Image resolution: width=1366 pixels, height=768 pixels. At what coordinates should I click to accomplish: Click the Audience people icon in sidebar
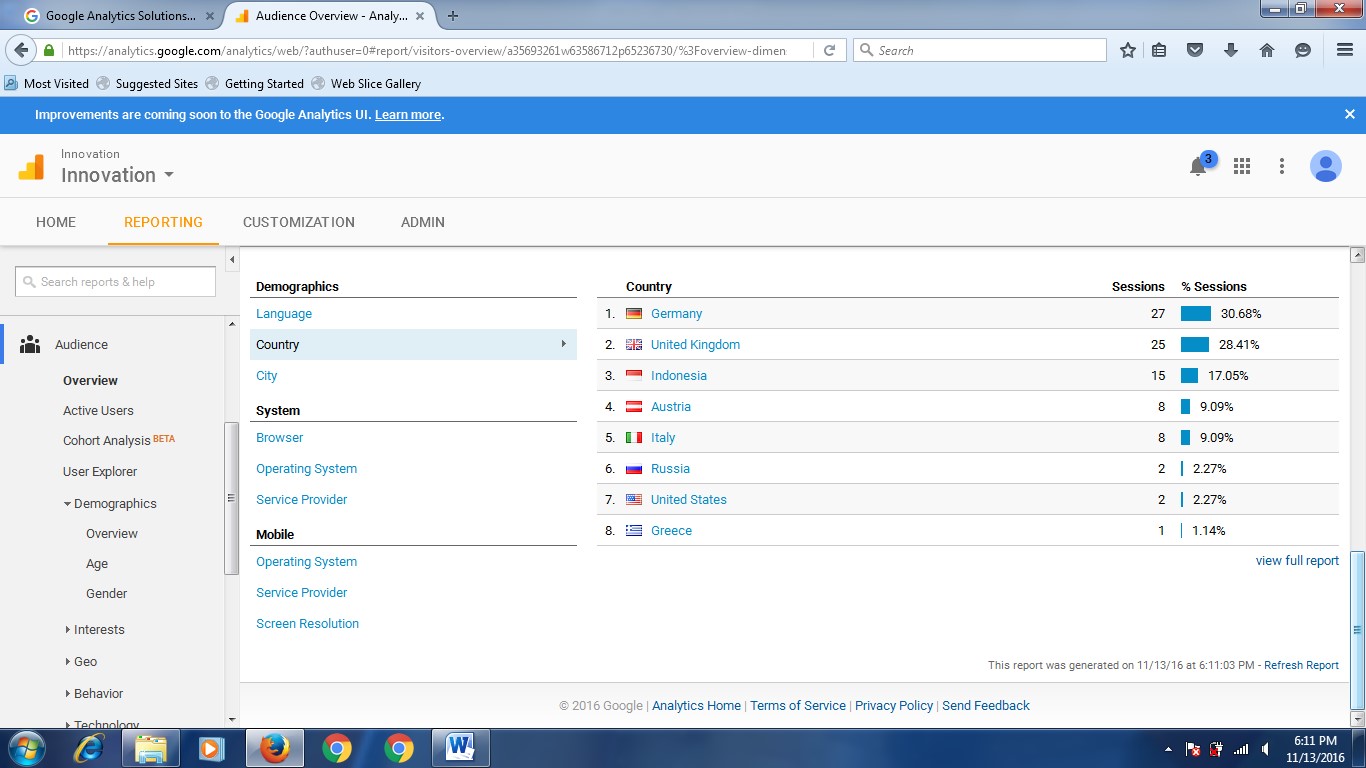[x=30, y=344]
